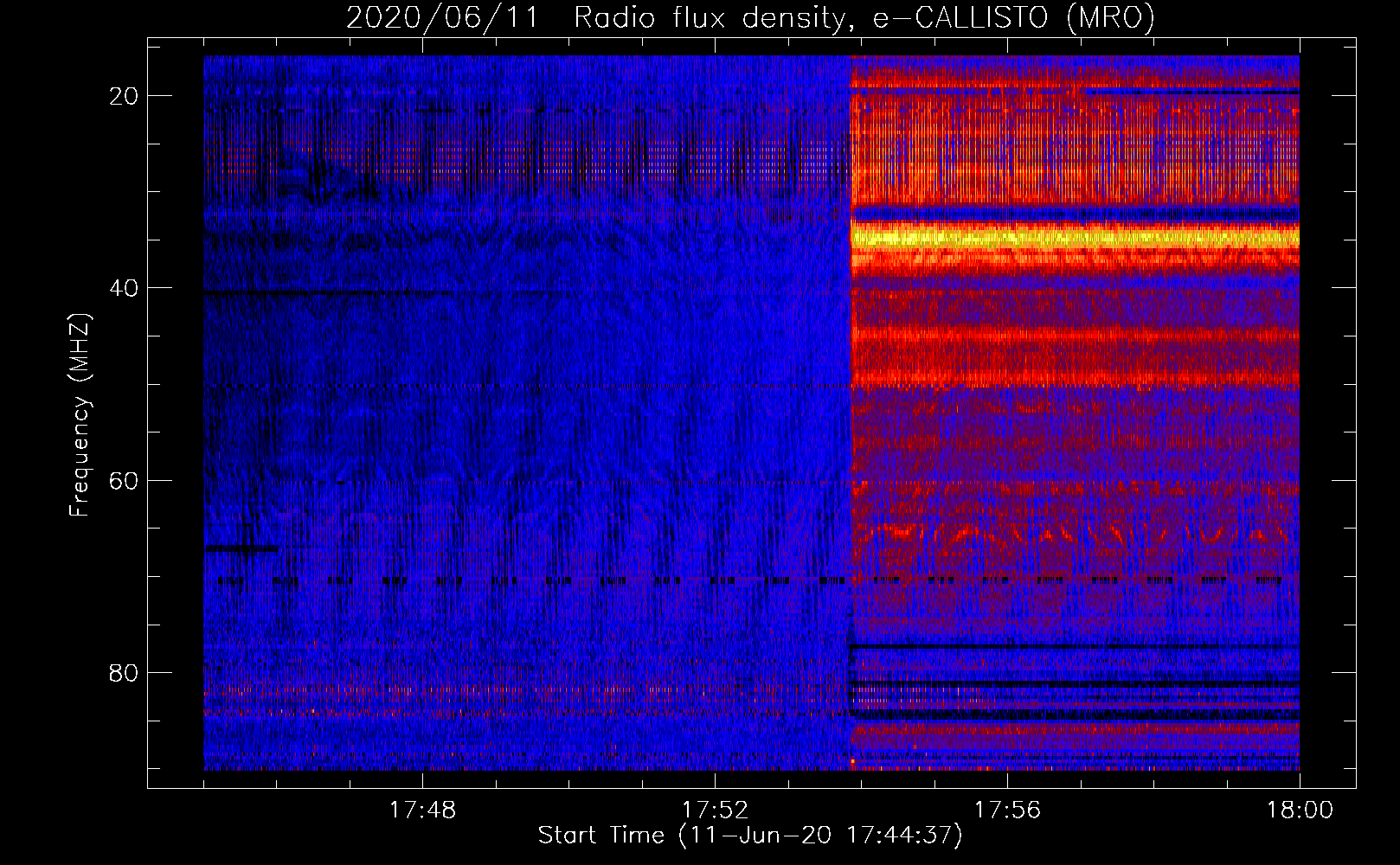The height and width of the screenshot is (865, 1400).
Task: Click the 17:48 time tick label
Action: point(422,811)
